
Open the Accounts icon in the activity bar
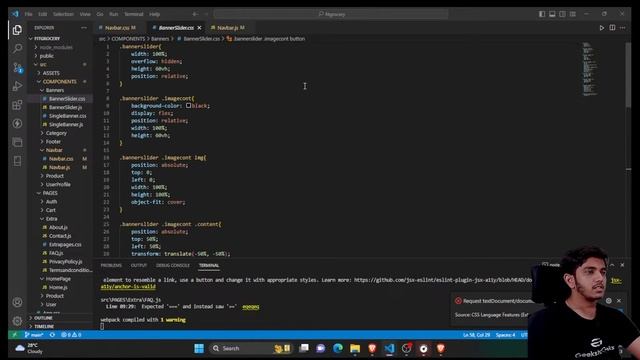pos(17,302)
